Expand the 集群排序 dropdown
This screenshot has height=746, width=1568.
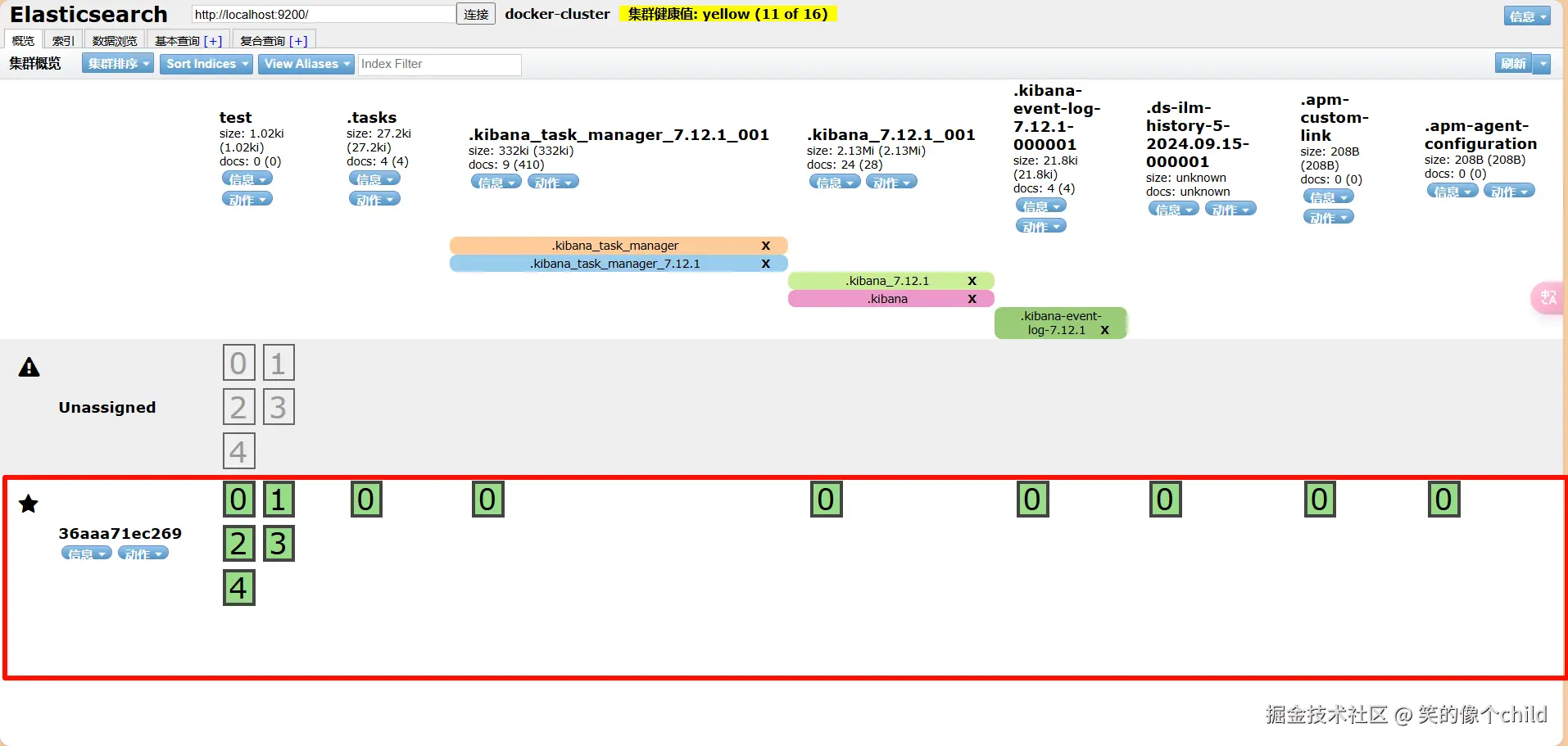coord(118,64)
